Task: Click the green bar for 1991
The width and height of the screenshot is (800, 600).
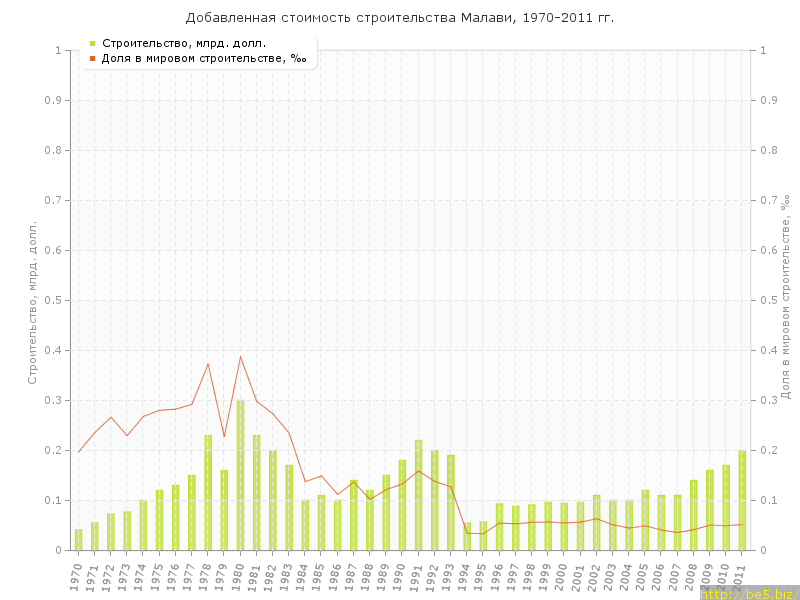Action: tap(418, 495)
